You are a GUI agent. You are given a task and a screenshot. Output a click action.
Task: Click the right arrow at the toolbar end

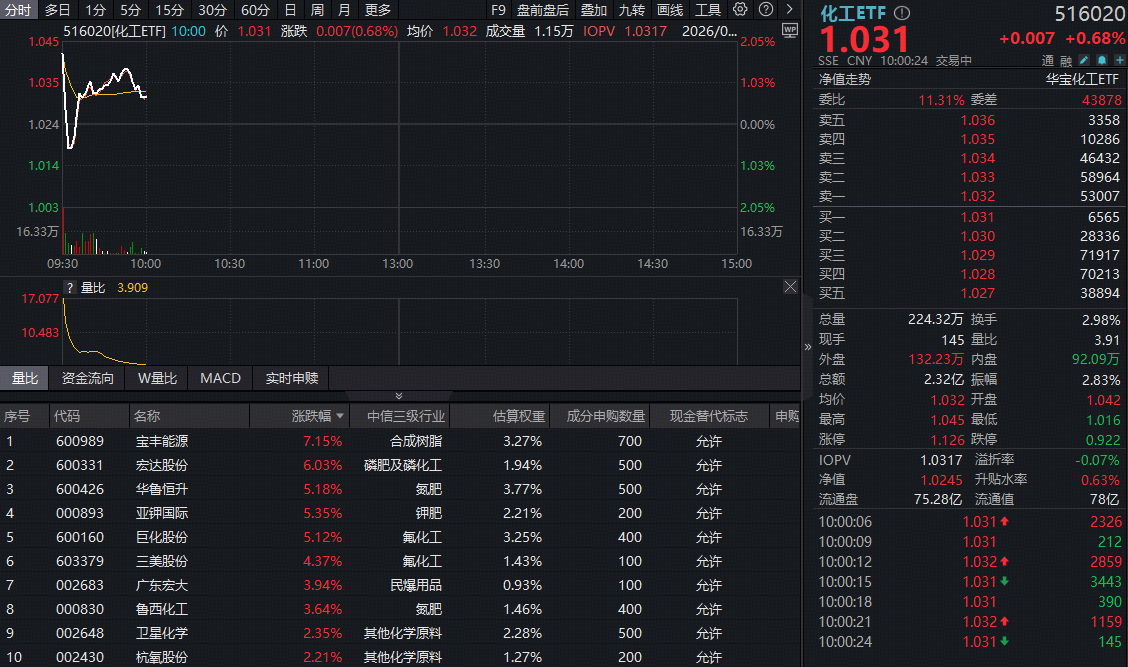point(789,9)
